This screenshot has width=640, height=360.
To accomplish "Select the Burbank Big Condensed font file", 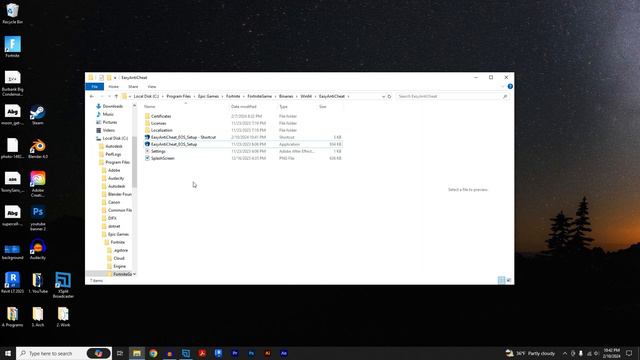I will [12, 83].
